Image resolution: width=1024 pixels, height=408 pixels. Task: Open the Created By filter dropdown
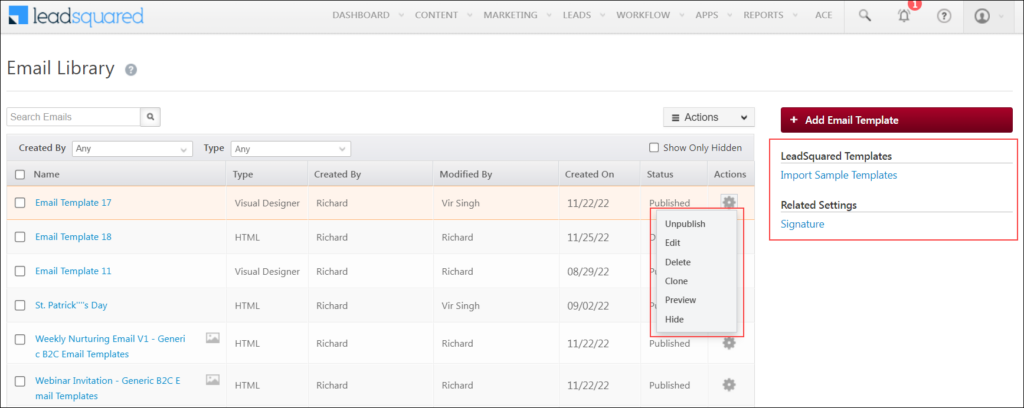[133, 149]
